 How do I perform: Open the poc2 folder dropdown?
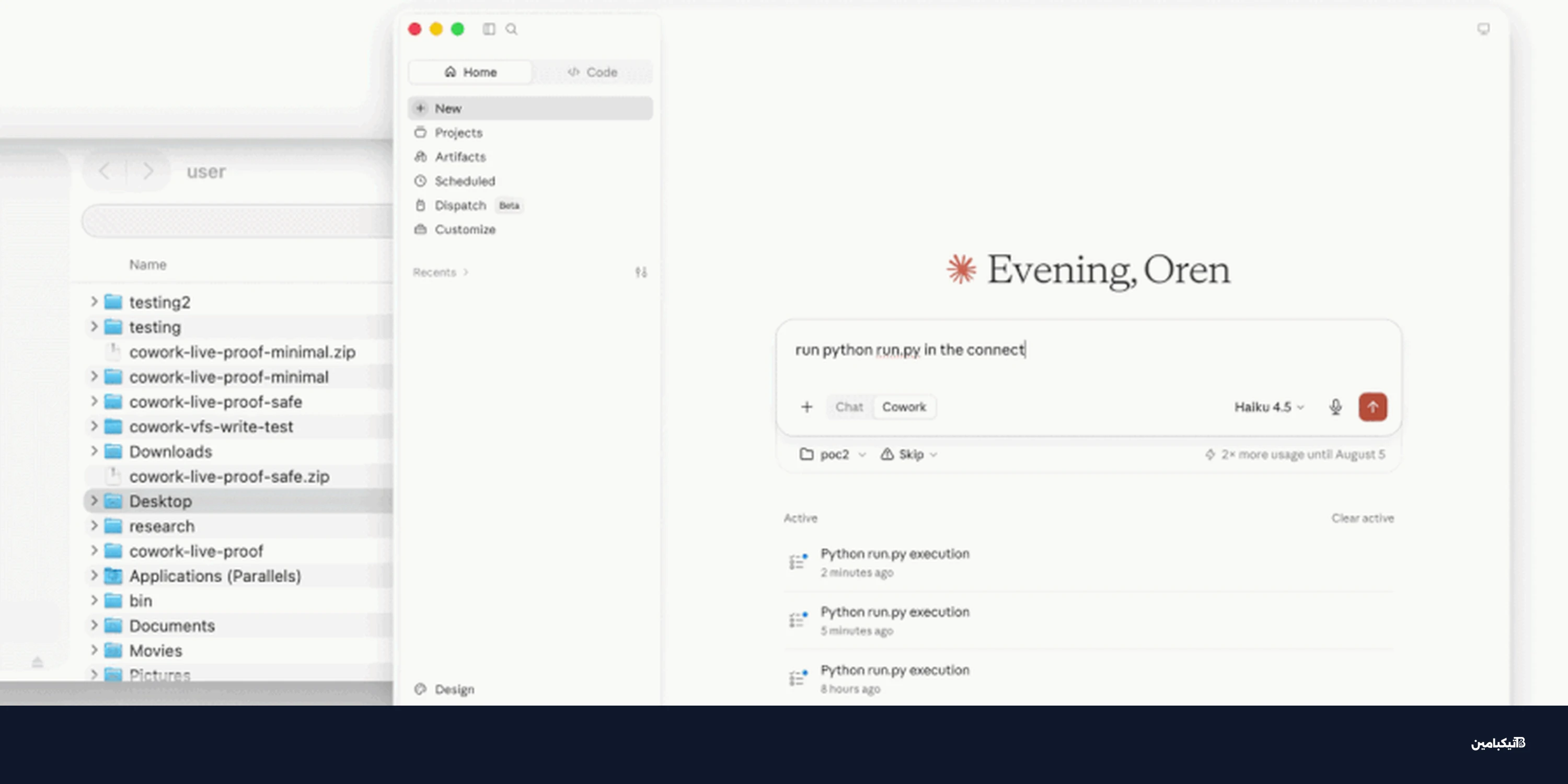[832, 454]
